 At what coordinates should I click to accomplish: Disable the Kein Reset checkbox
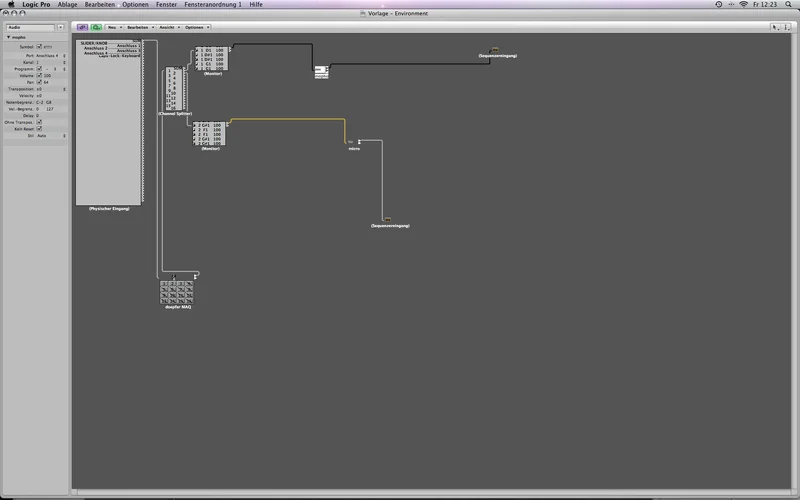[39, 129]
